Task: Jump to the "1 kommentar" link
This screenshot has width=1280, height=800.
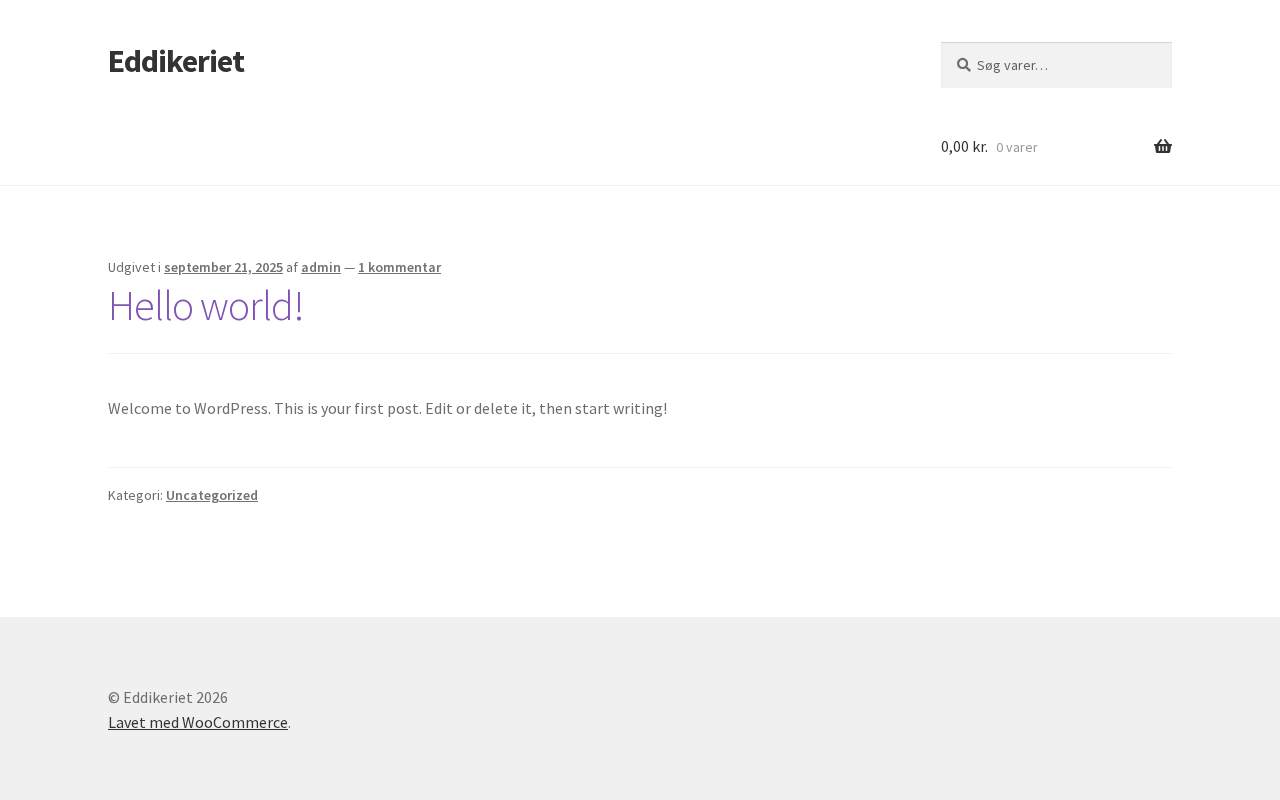Action: point(399,267)
